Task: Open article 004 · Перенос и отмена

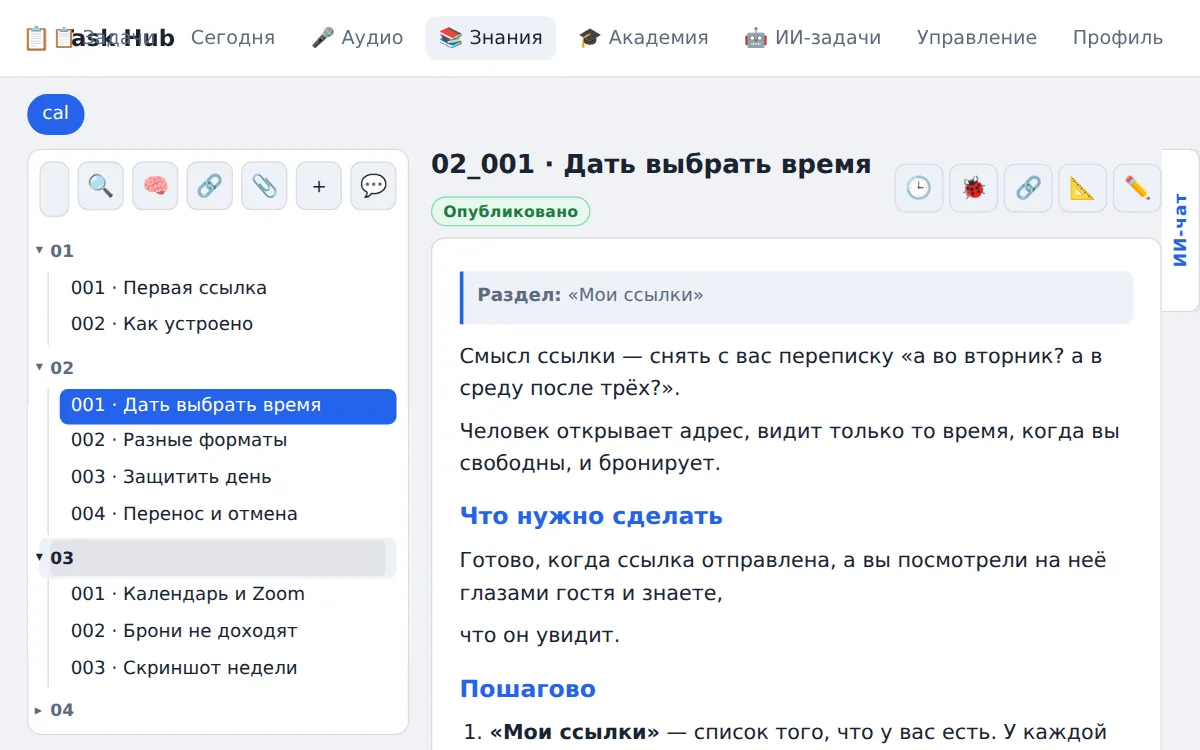Action: [228, 514]
